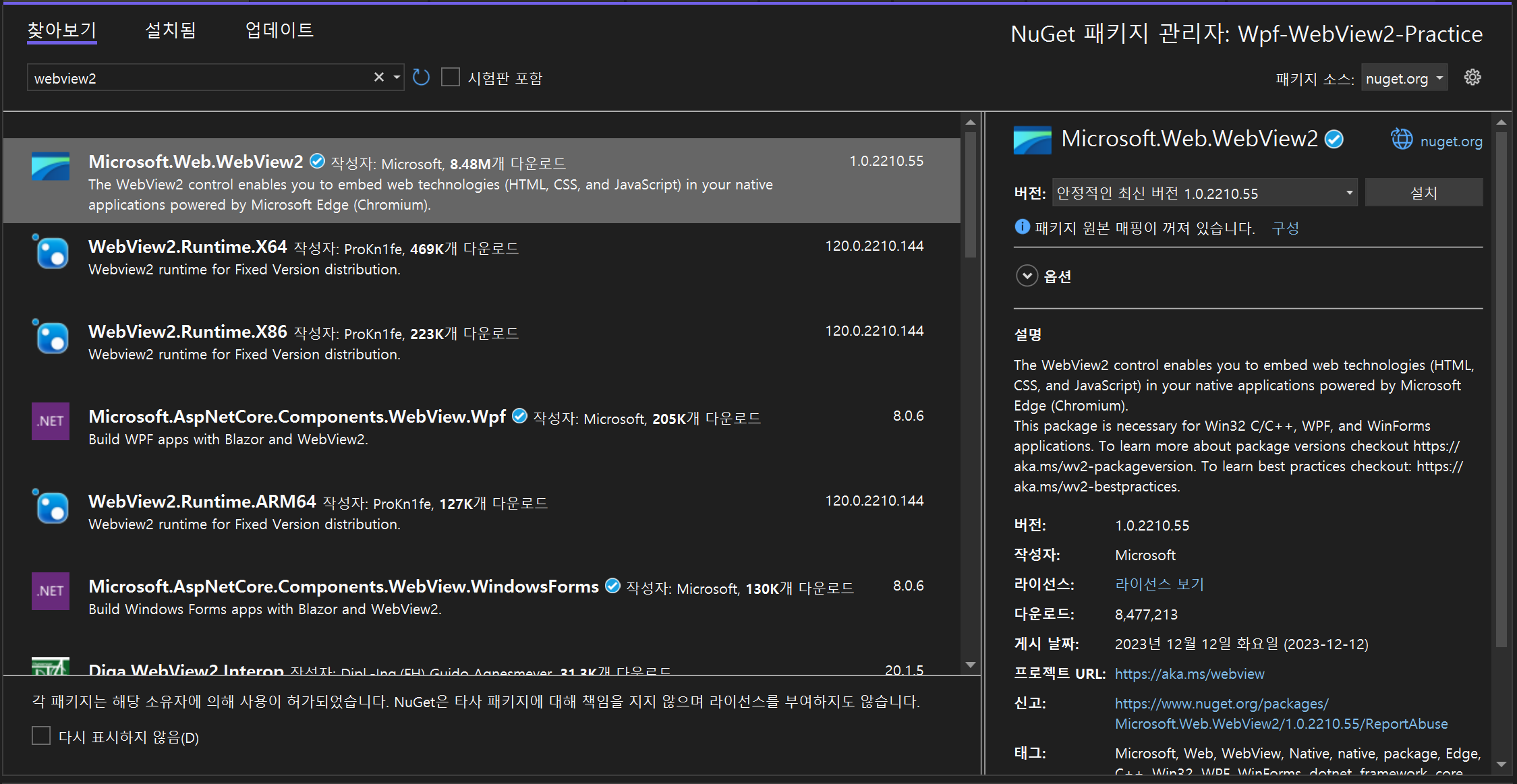Open the 라이선스 보기 link

coord(1159,584)
